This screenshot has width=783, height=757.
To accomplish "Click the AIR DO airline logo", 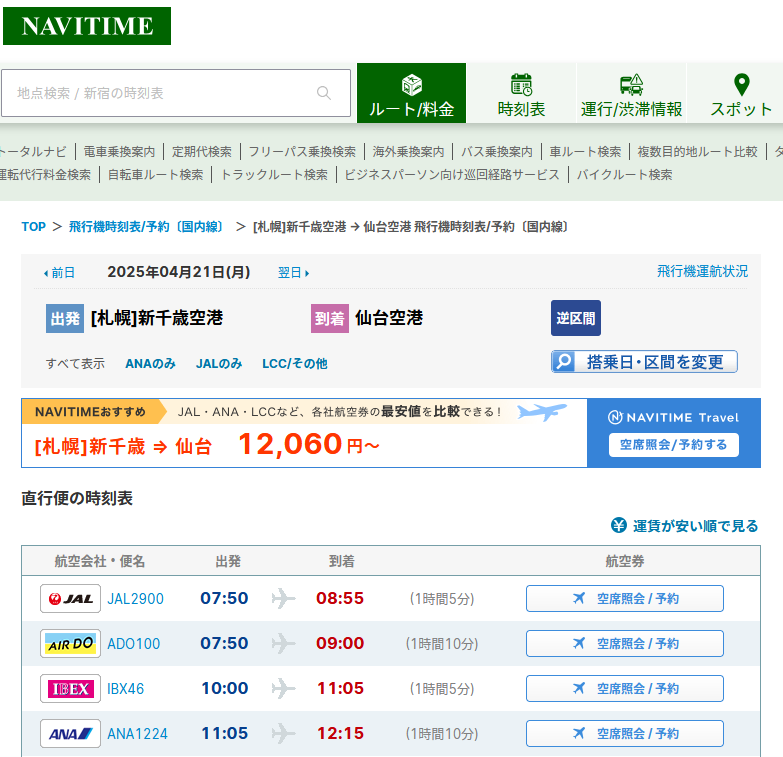I will coord(70,643).
